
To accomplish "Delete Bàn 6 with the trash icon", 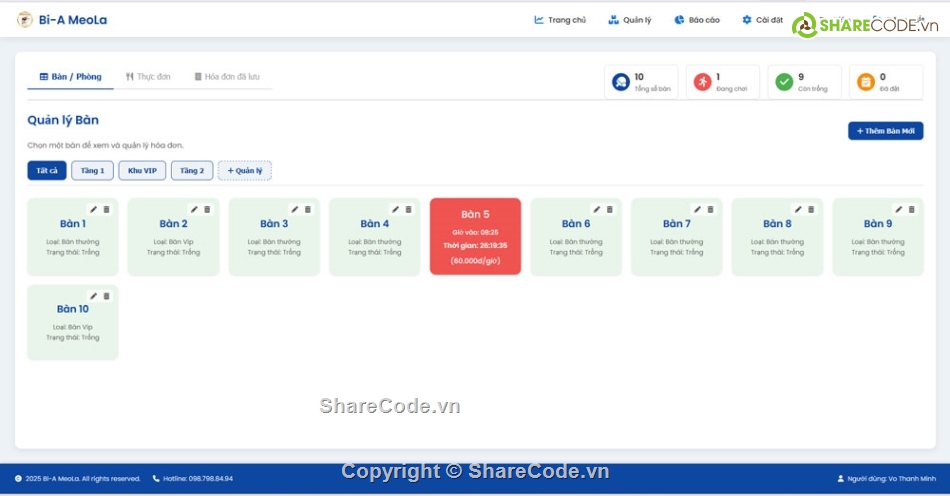I will [x=610, y=210].
